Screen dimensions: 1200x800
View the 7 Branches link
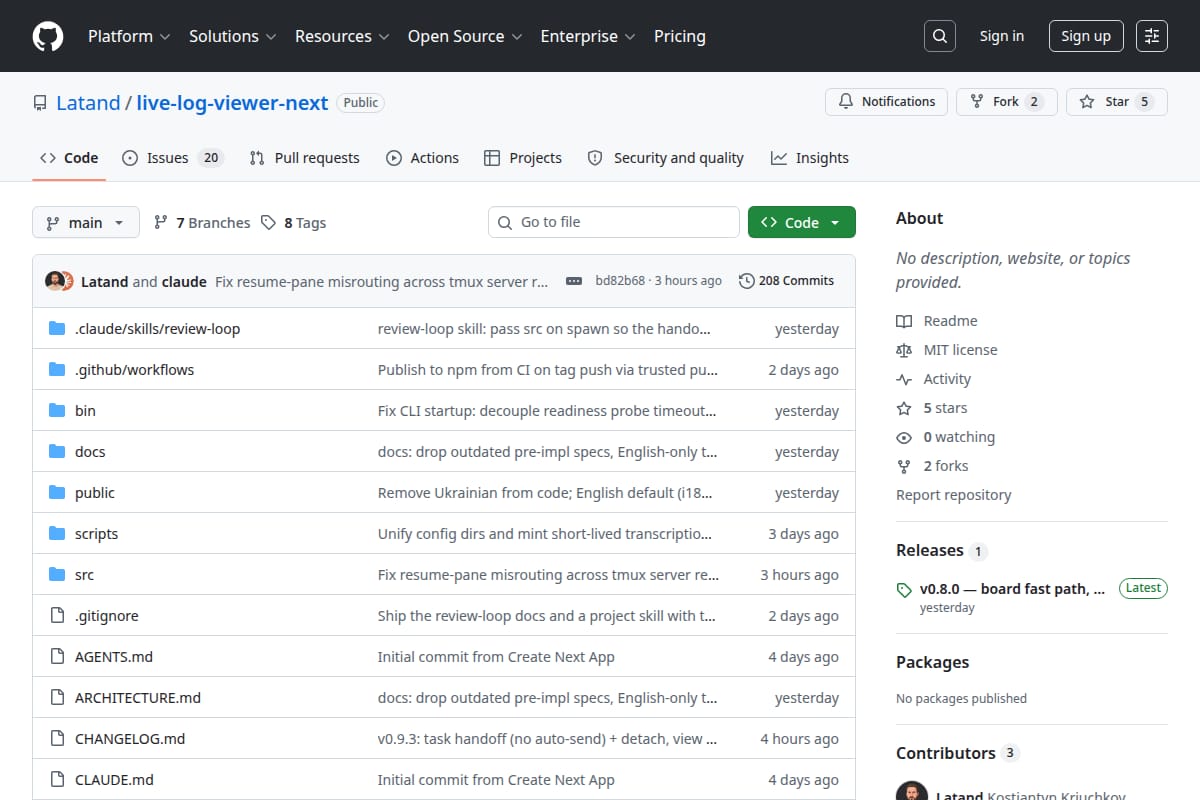pos(202,223)
